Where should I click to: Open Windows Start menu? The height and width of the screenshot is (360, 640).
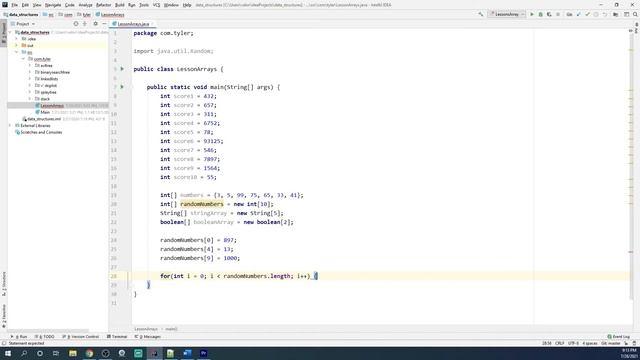click(x=8, y=353)
